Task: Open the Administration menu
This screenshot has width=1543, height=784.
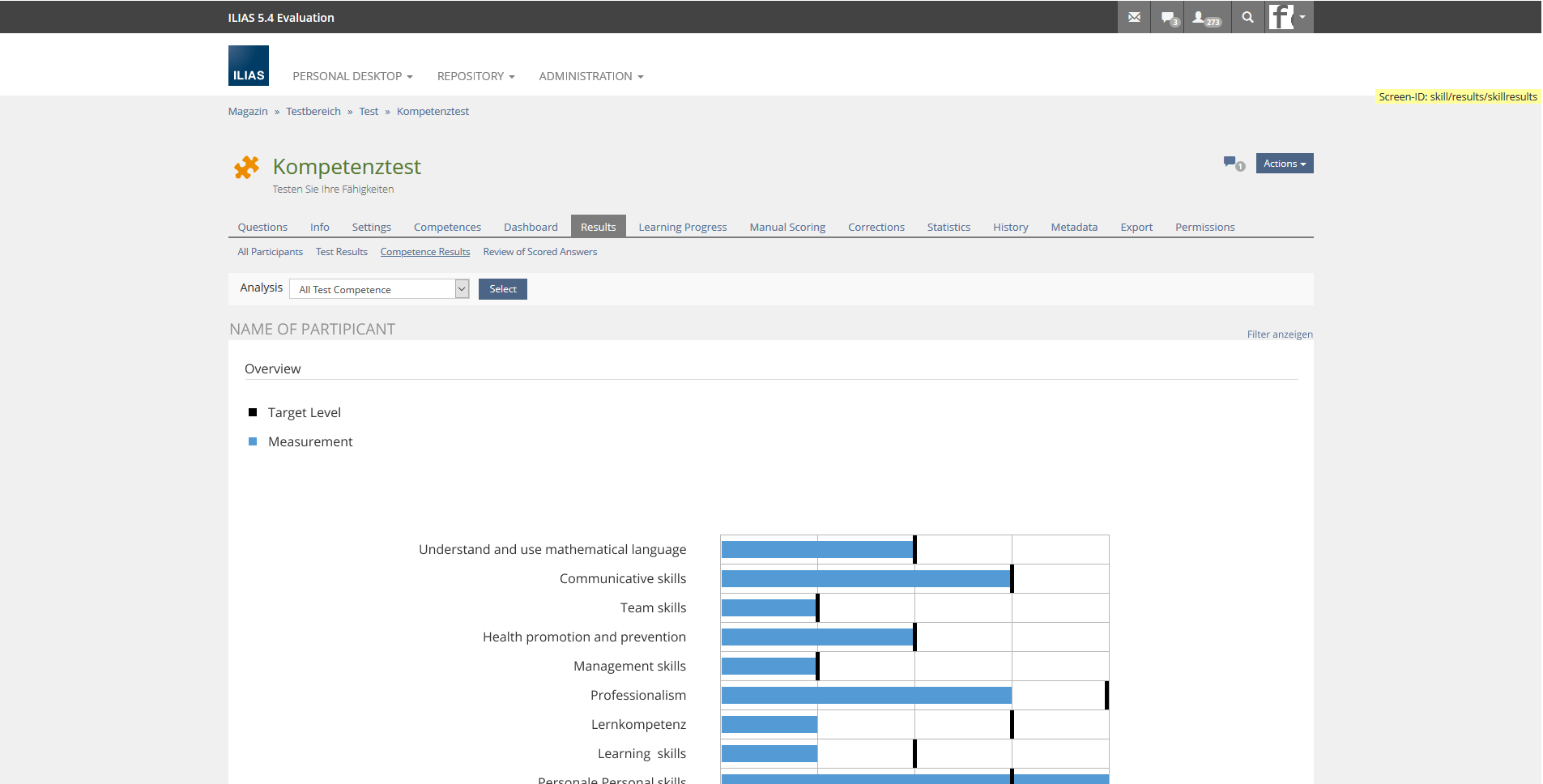Action: 590,76
